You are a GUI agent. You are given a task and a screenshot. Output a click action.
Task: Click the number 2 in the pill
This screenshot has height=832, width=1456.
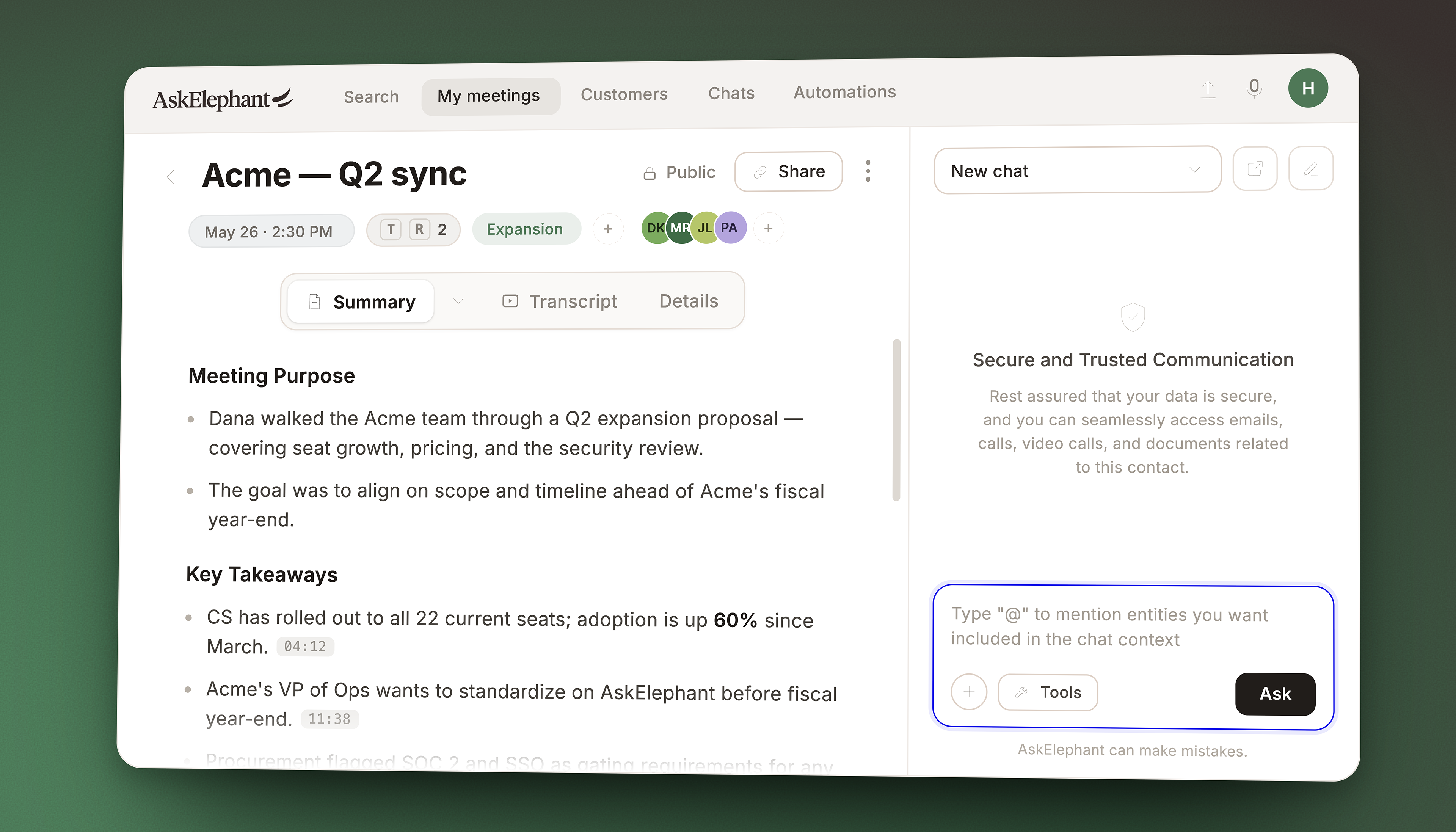coord(442,230)
